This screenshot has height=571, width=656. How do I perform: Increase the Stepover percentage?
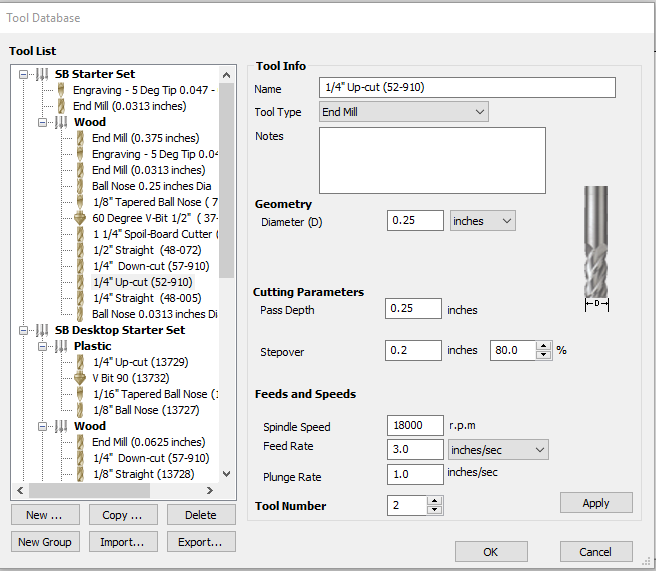point(543,346)
